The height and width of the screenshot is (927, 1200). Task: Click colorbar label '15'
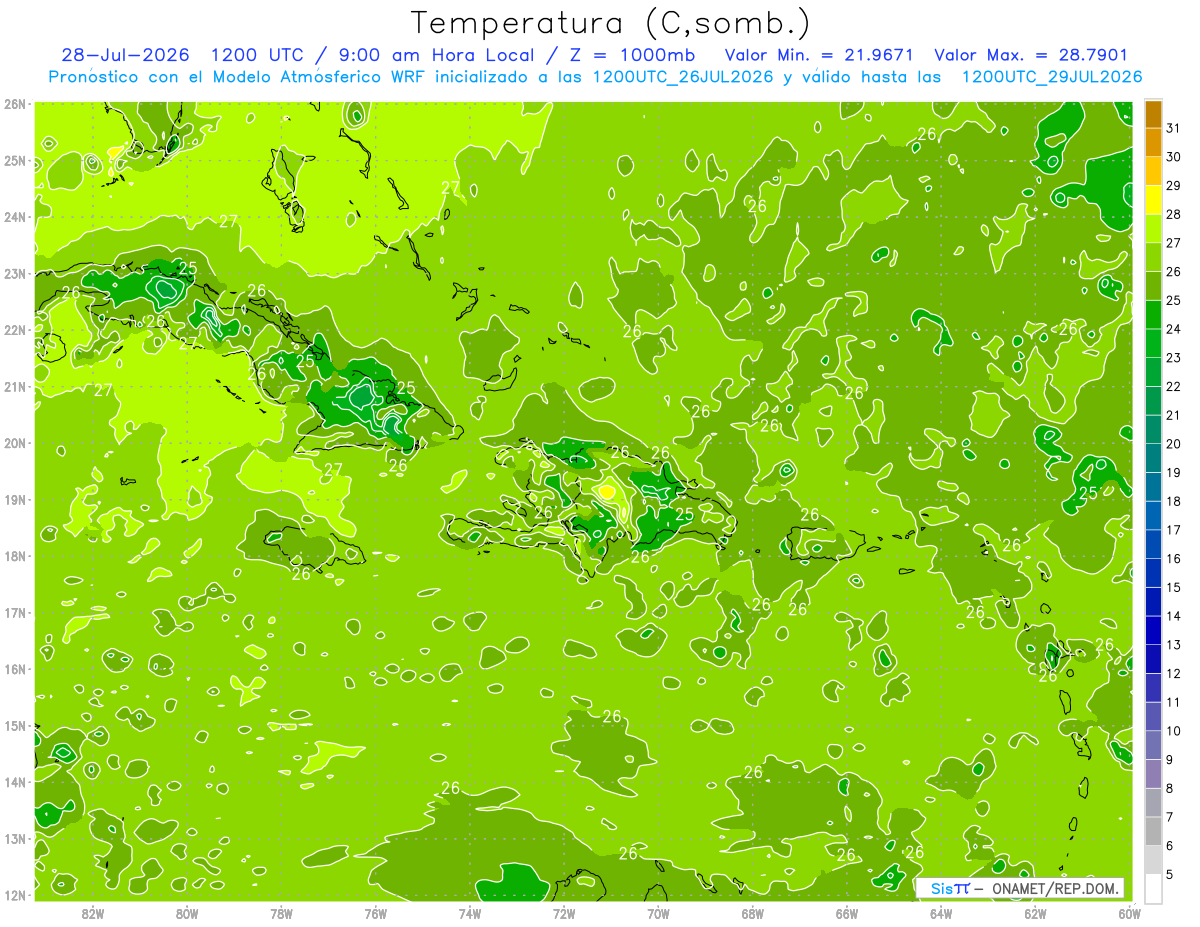tap(1174, 587)
